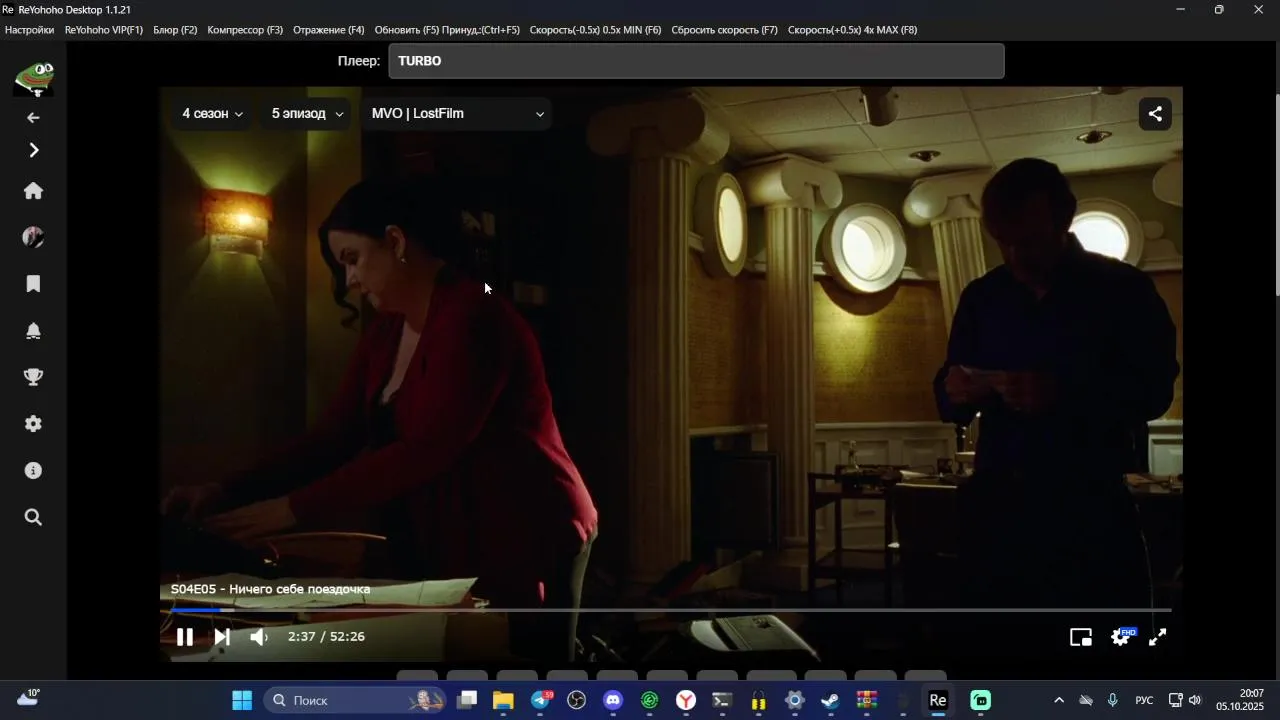Open the weather widget in taskbar

[x=28, y=699]
